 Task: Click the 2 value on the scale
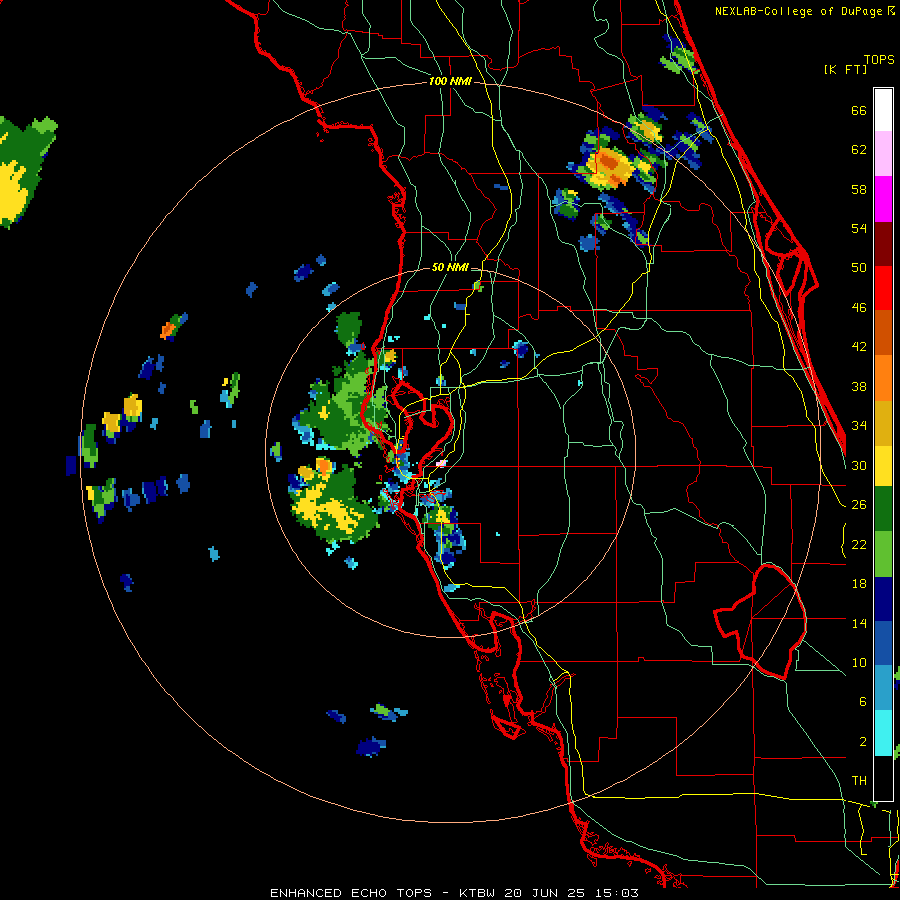862,742
